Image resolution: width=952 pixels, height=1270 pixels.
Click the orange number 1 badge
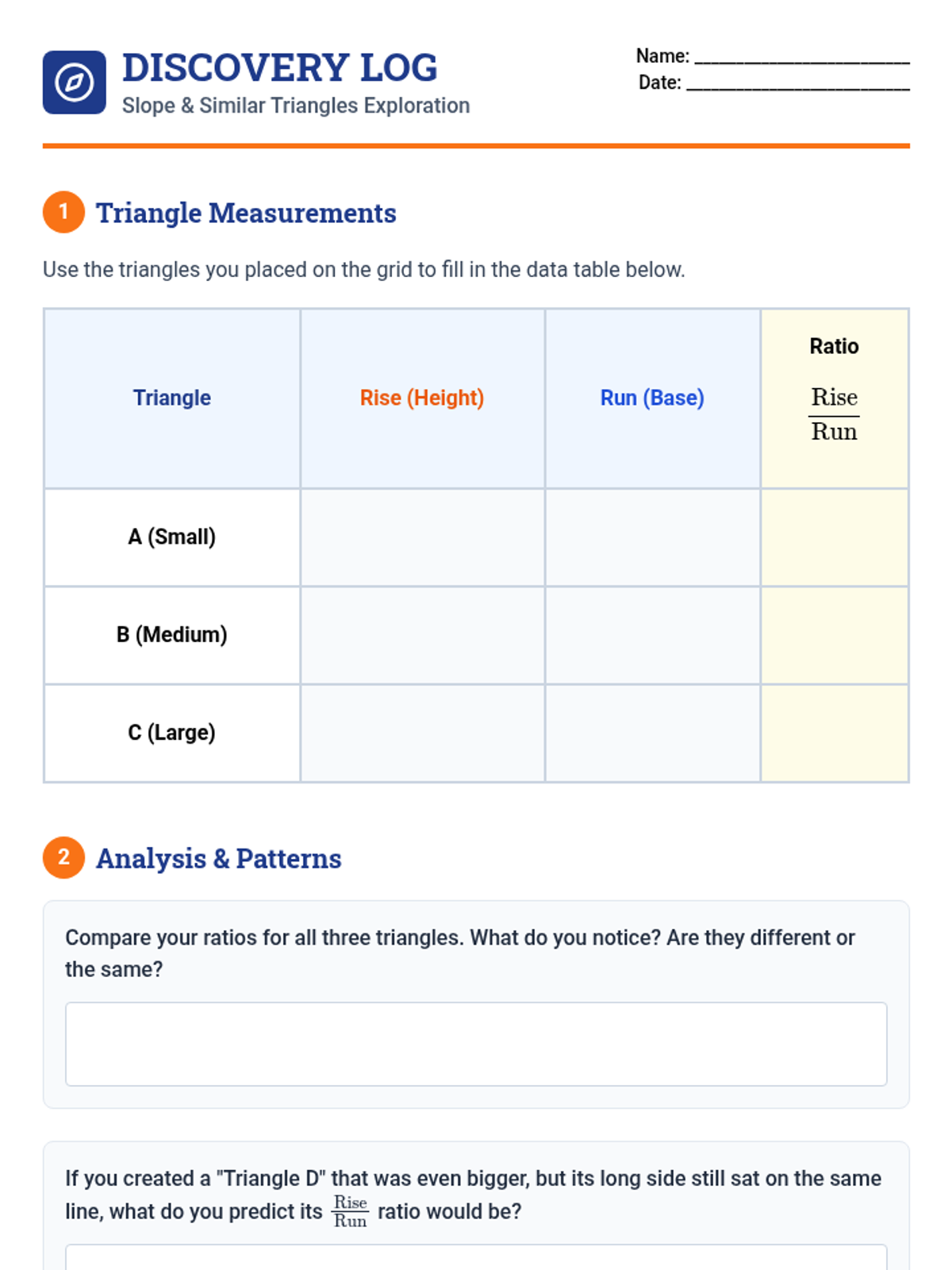point(63,212)
